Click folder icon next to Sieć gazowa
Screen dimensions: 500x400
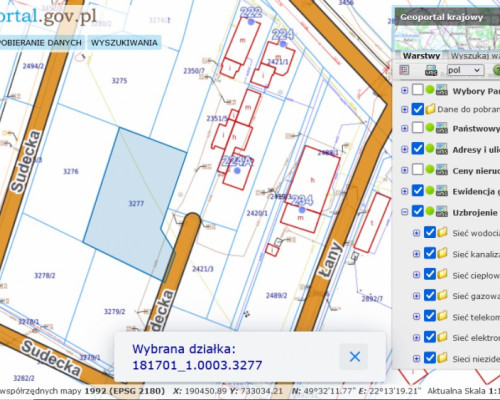coord(442,295)
